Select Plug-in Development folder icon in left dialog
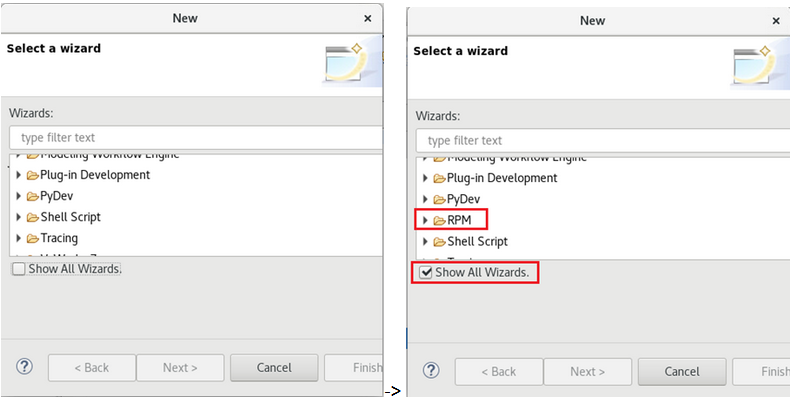The height and width of the screenshot is (407, 796). click(x=33, y=176)
